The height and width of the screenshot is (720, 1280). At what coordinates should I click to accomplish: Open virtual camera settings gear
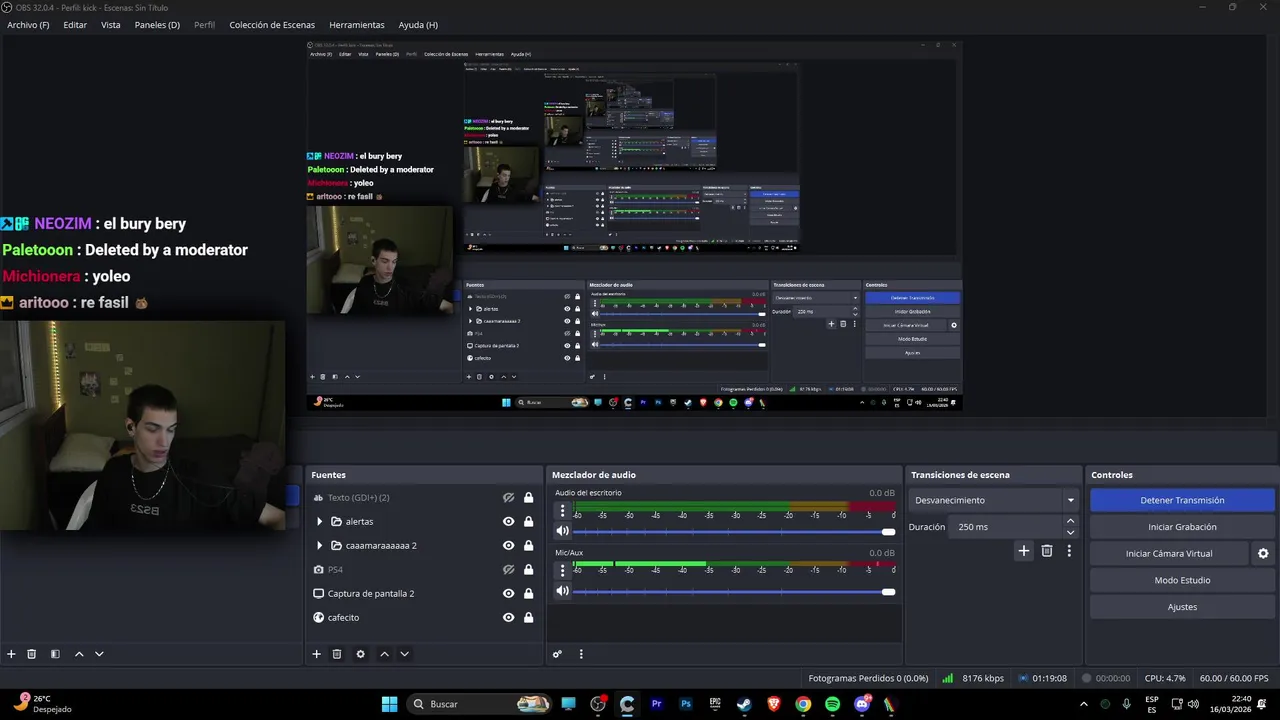(x=1263, y=553)
